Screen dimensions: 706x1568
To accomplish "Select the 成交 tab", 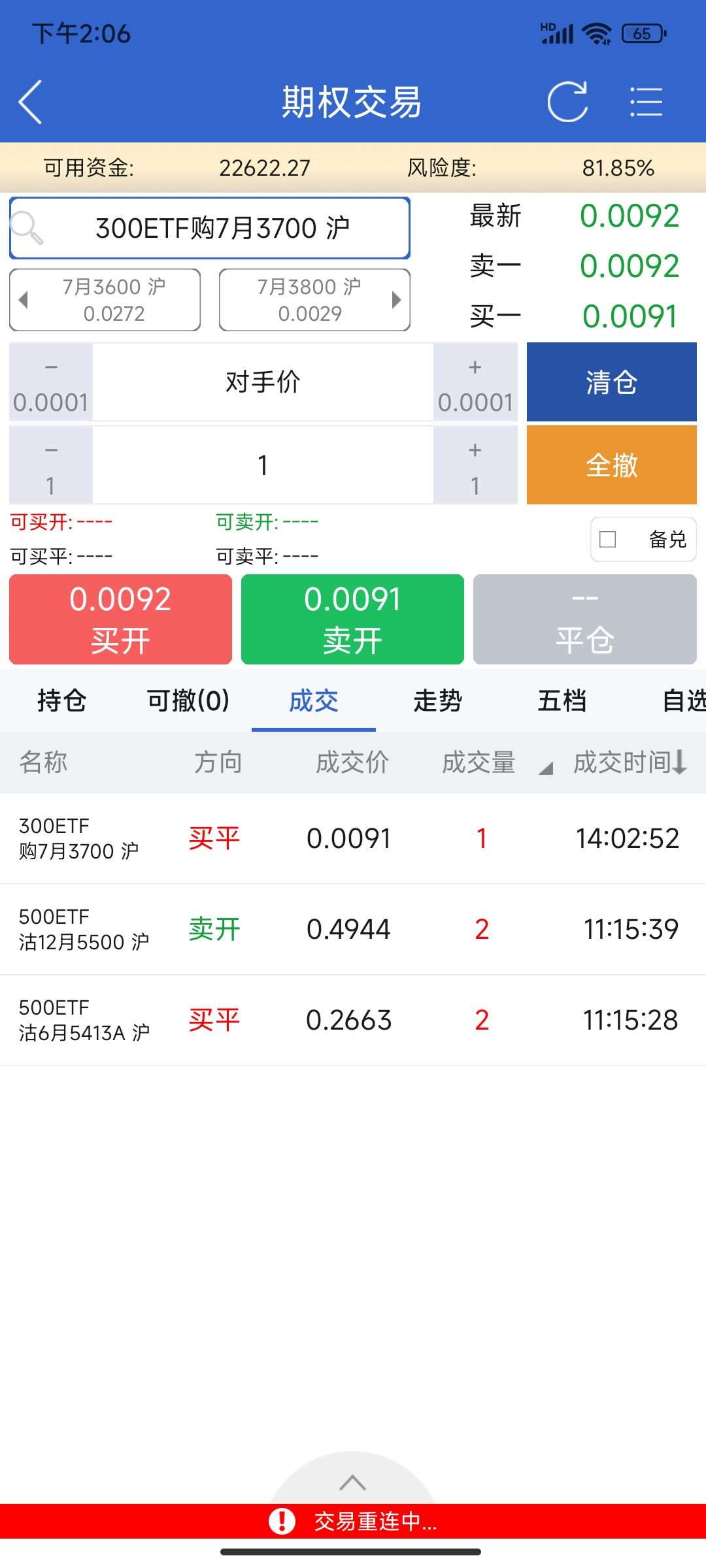I will (314, 701).
